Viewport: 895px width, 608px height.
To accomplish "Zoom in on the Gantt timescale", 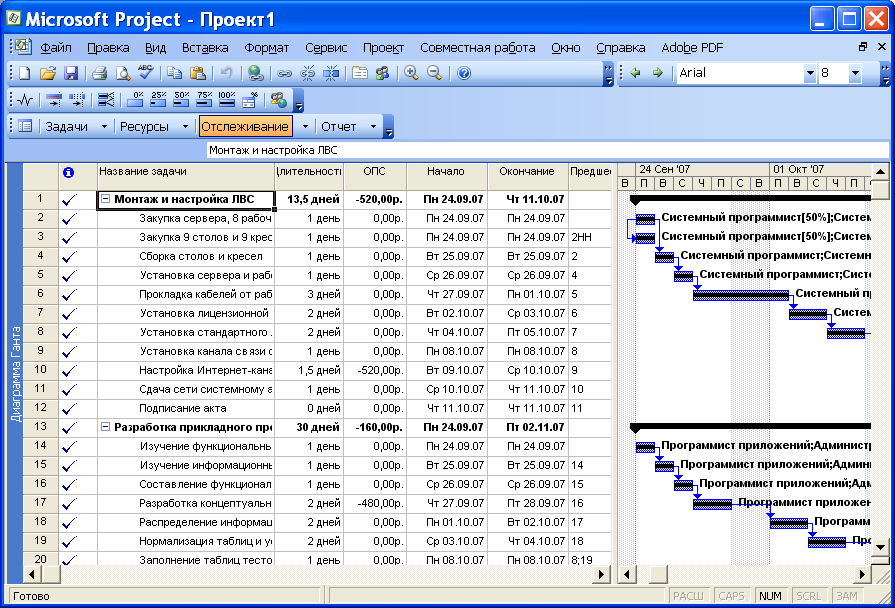I will [x=411, y=73].
